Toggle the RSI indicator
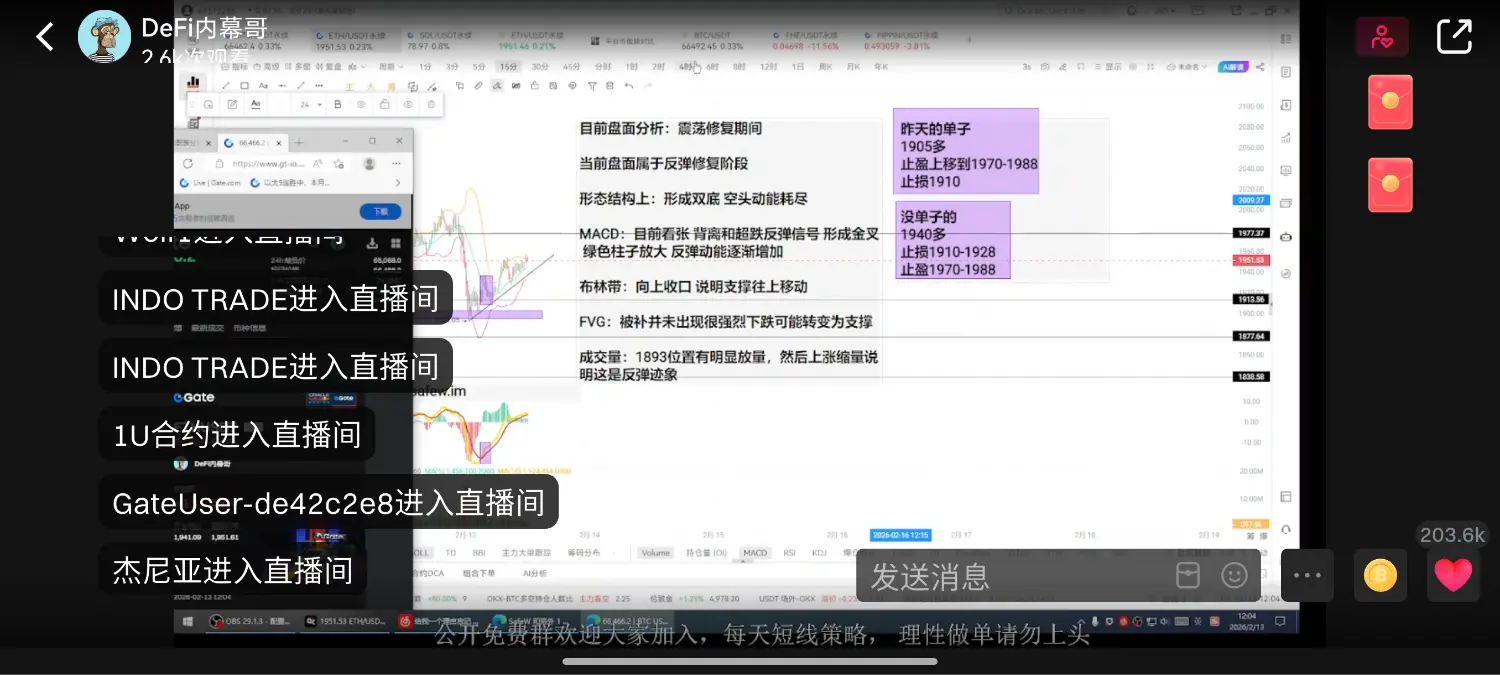 tap(789, 552)
